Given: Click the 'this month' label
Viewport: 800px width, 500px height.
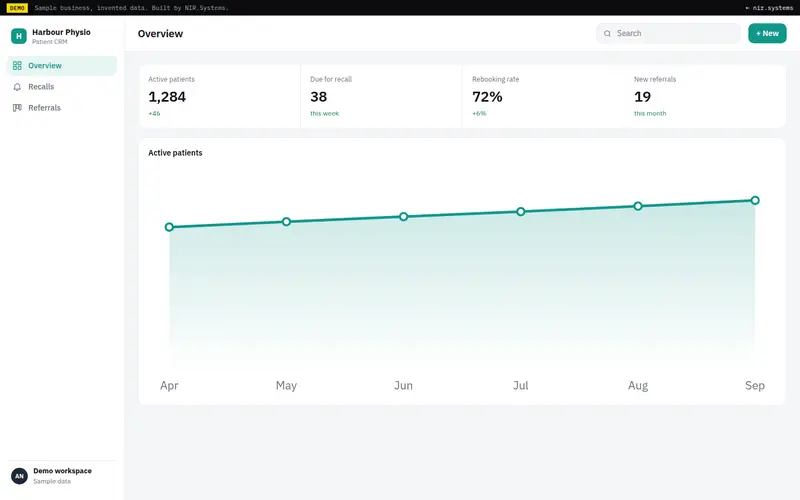Looking at the screenshot, I should pos(650,113).
